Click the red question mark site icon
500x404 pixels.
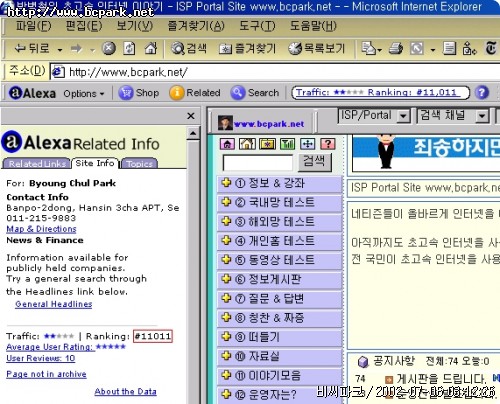pos(327,144)
